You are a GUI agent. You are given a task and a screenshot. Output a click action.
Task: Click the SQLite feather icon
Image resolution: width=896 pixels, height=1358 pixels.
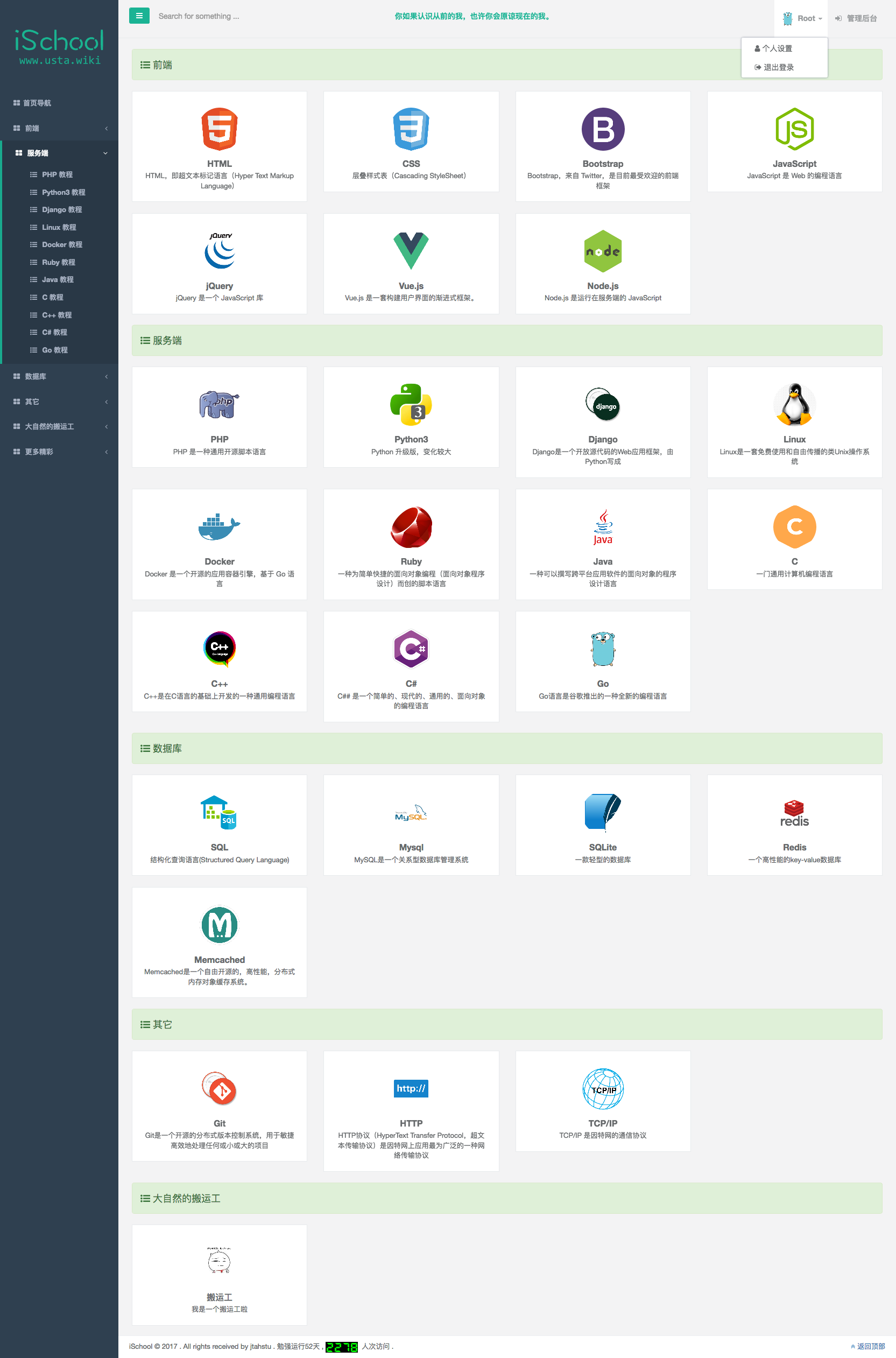tap(603, 813)
